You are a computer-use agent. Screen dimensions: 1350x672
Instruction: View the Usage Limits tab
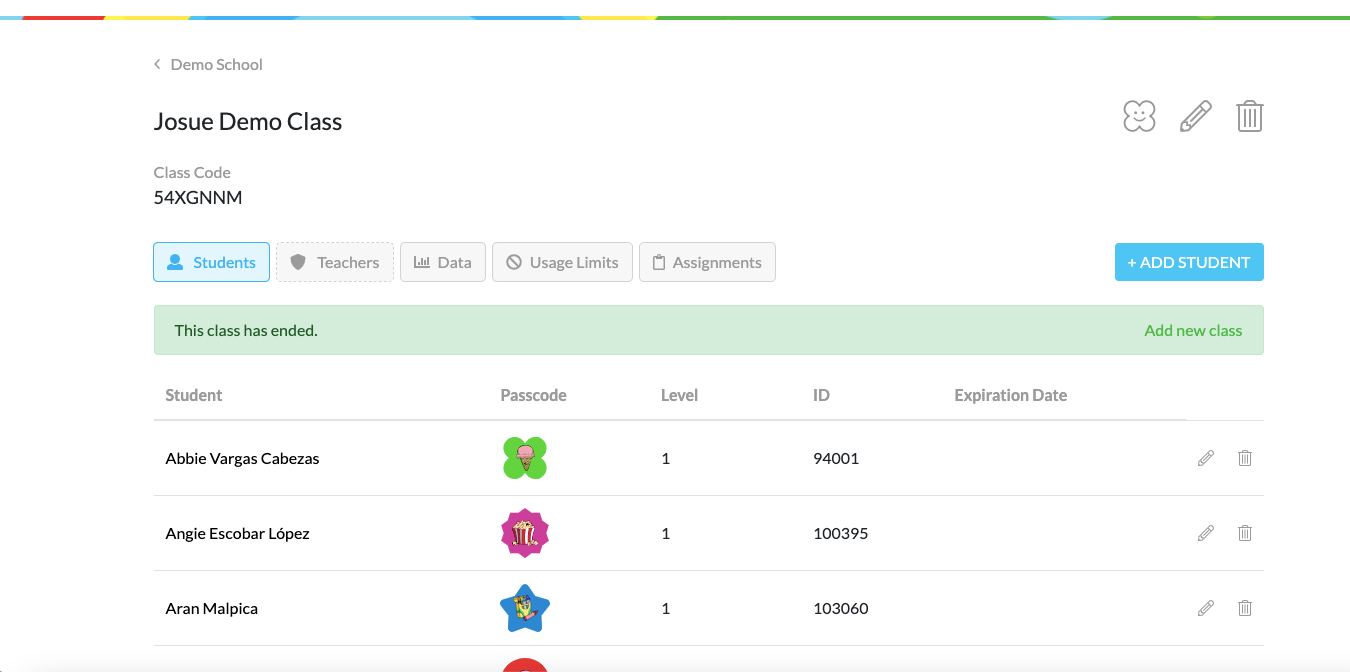tap(562, 261)
